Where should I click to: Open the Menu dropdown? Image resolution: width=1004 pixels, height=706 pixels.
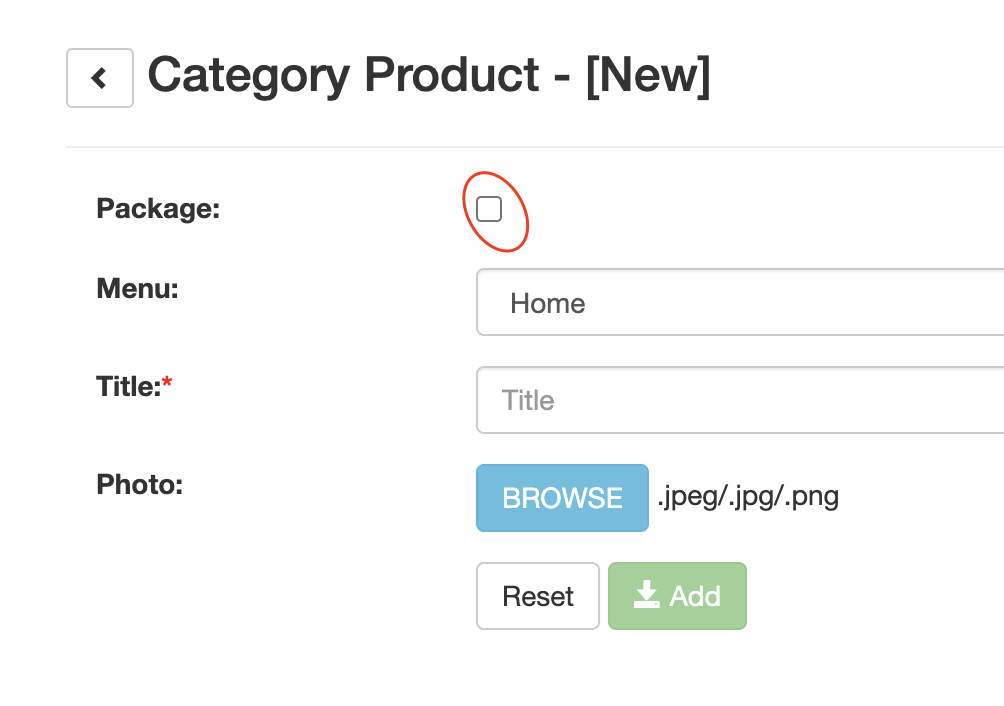[x=740, y=303]
